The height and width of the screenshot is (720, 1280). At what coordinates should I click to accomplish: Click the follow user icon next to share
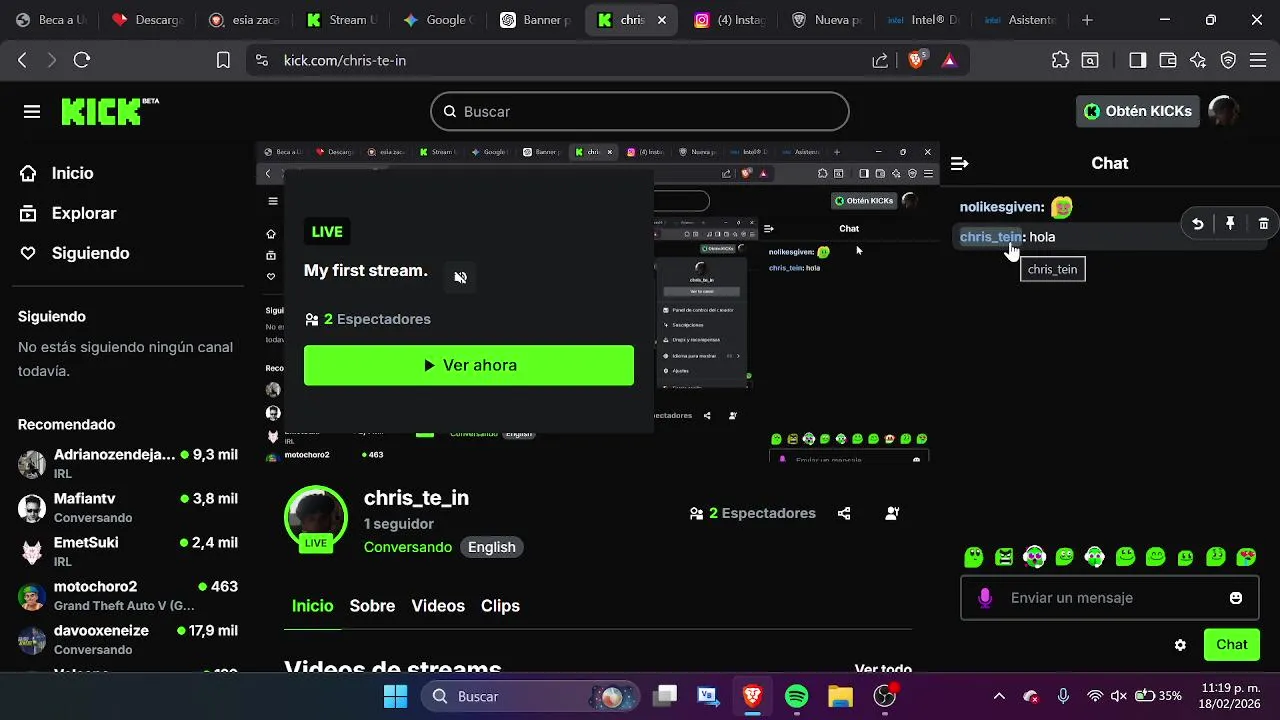coord(892,513)
